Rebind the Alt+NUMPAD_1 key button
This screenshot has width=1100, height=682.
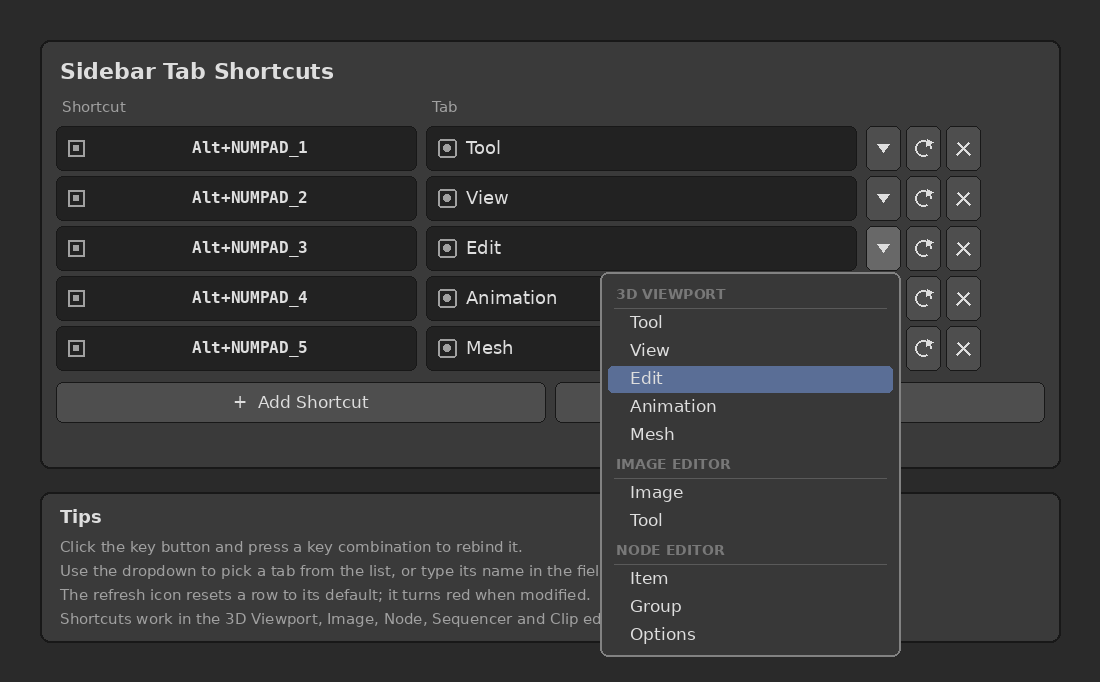click(236, 148)
